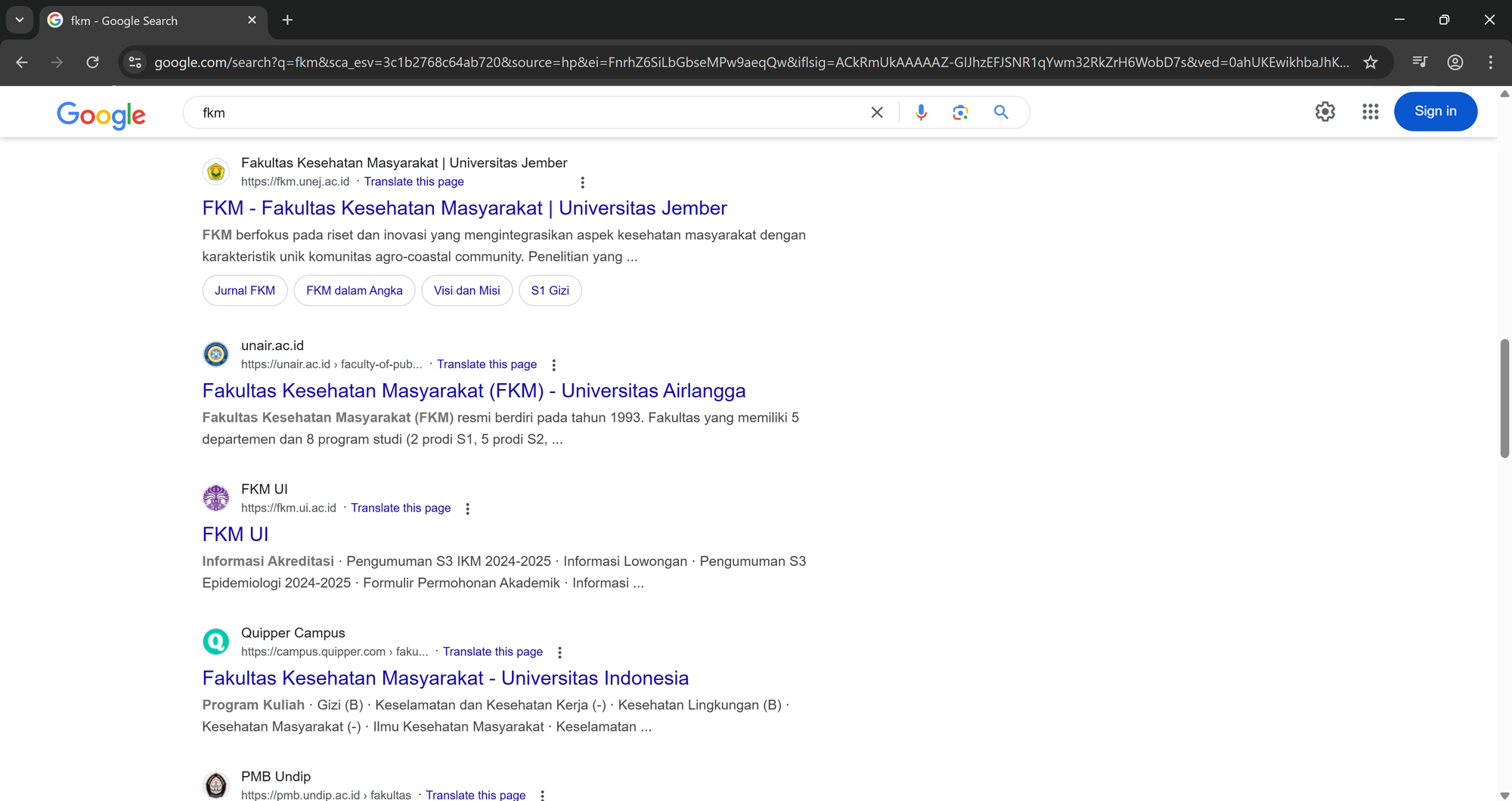Open a new tab
Viewport: 1512px width, 801px height.
287,20
